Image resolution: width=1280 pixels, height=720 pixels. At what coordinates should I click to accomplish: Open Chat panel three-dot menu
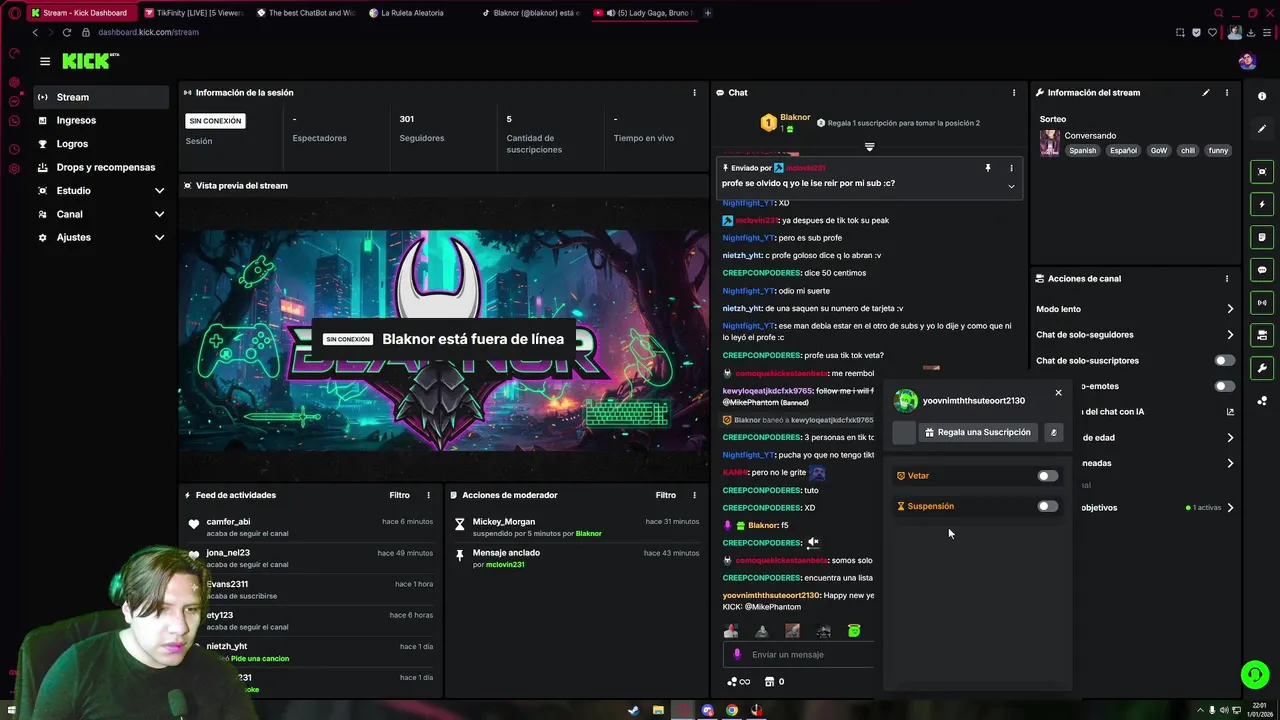(1014, 93)
